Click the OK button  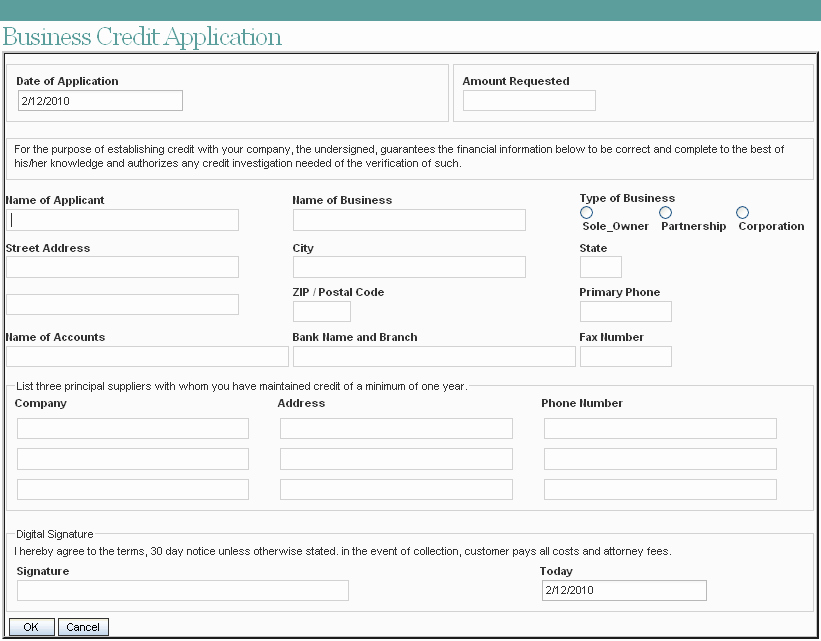(31, 627)
